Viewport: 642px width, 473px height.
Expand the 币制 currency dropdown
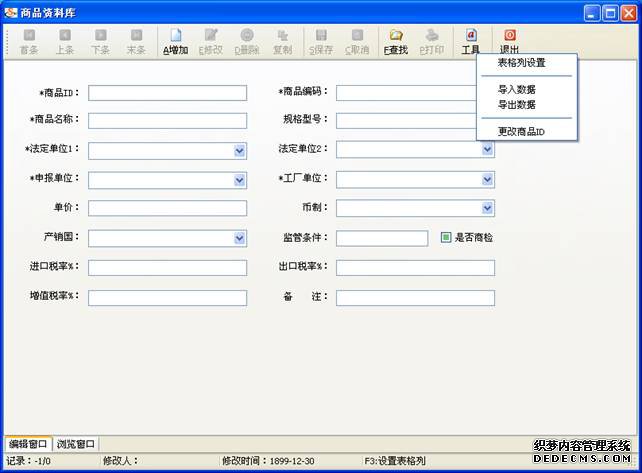488,209
